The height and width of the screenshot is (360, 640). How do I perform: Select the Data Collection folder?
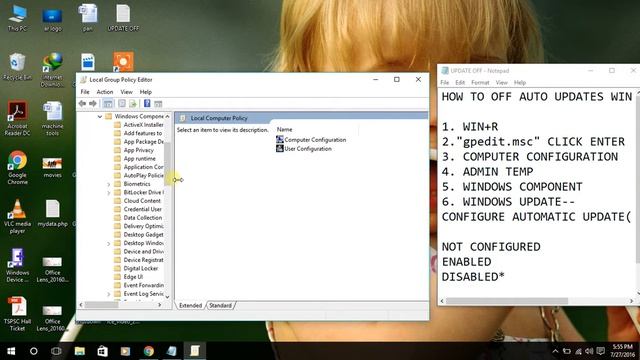[138, 218]
